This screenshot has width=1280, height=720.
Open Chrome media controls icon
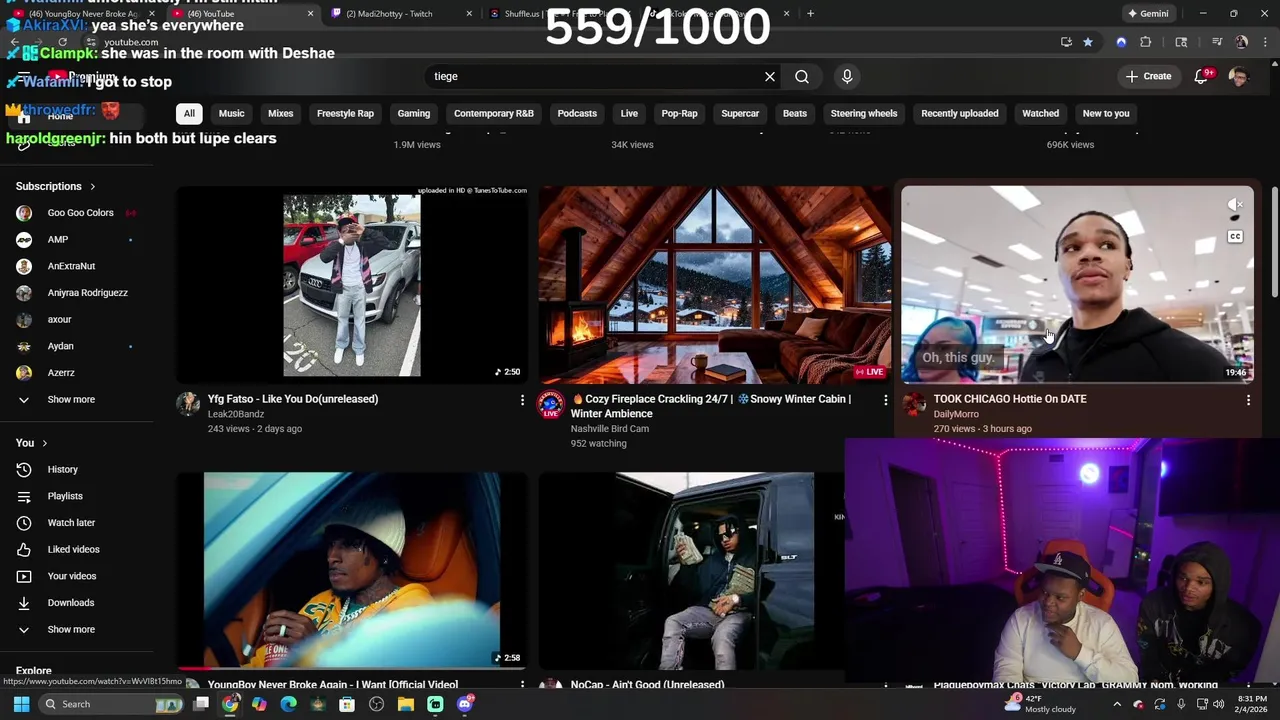tap(1217, 42)
